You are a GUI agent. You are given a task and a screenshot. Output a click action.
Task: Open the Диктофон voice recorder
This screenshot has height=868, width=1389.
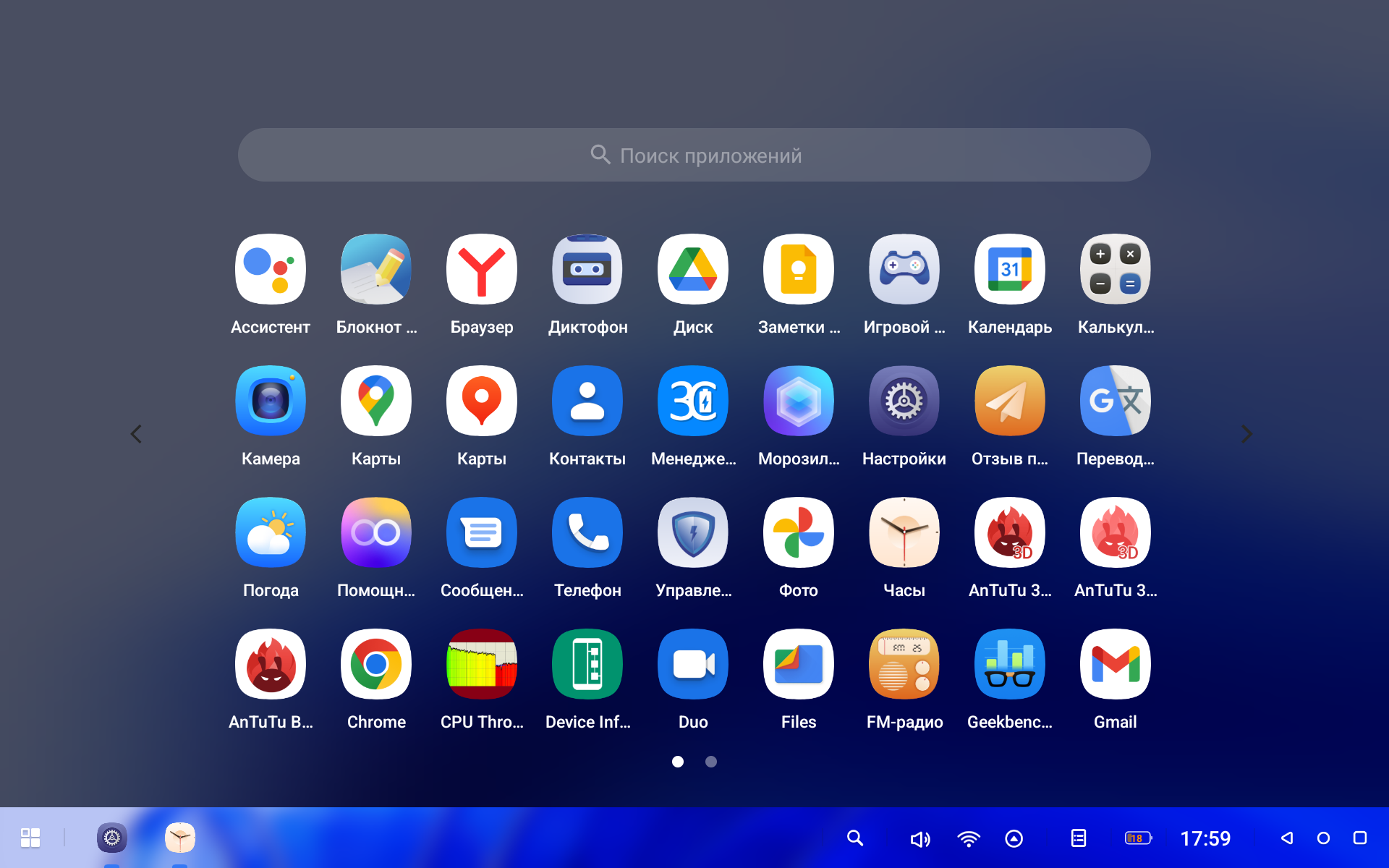coord(587,269)
